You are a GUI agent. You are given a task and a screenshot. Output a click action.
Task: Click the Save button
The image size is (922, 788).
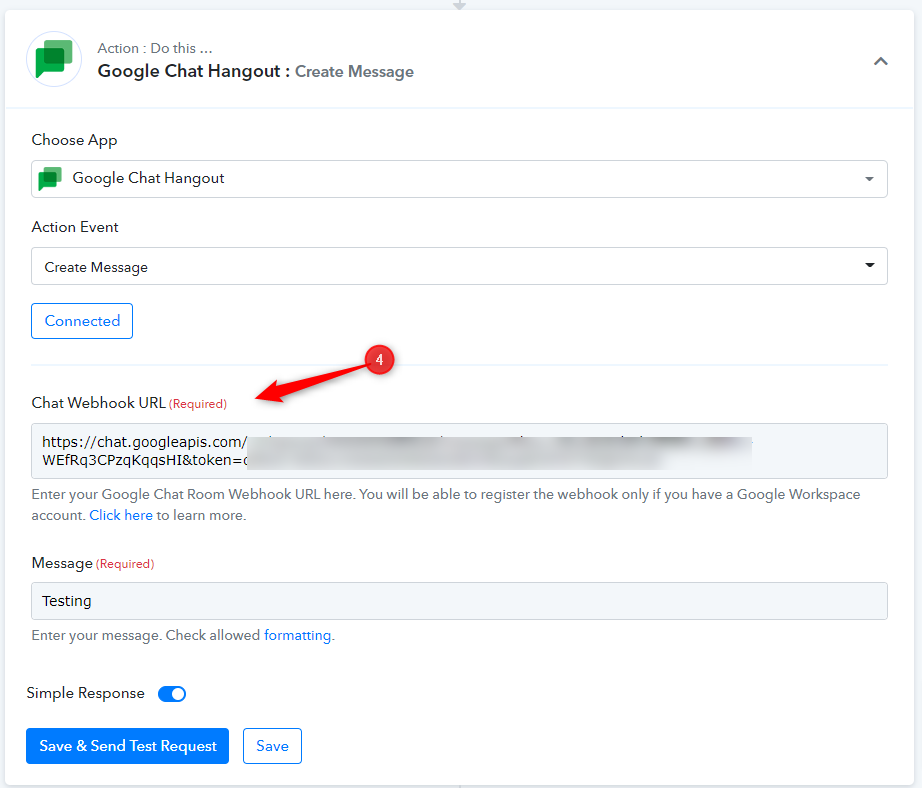pyautogui.click(x=272, y=746)
